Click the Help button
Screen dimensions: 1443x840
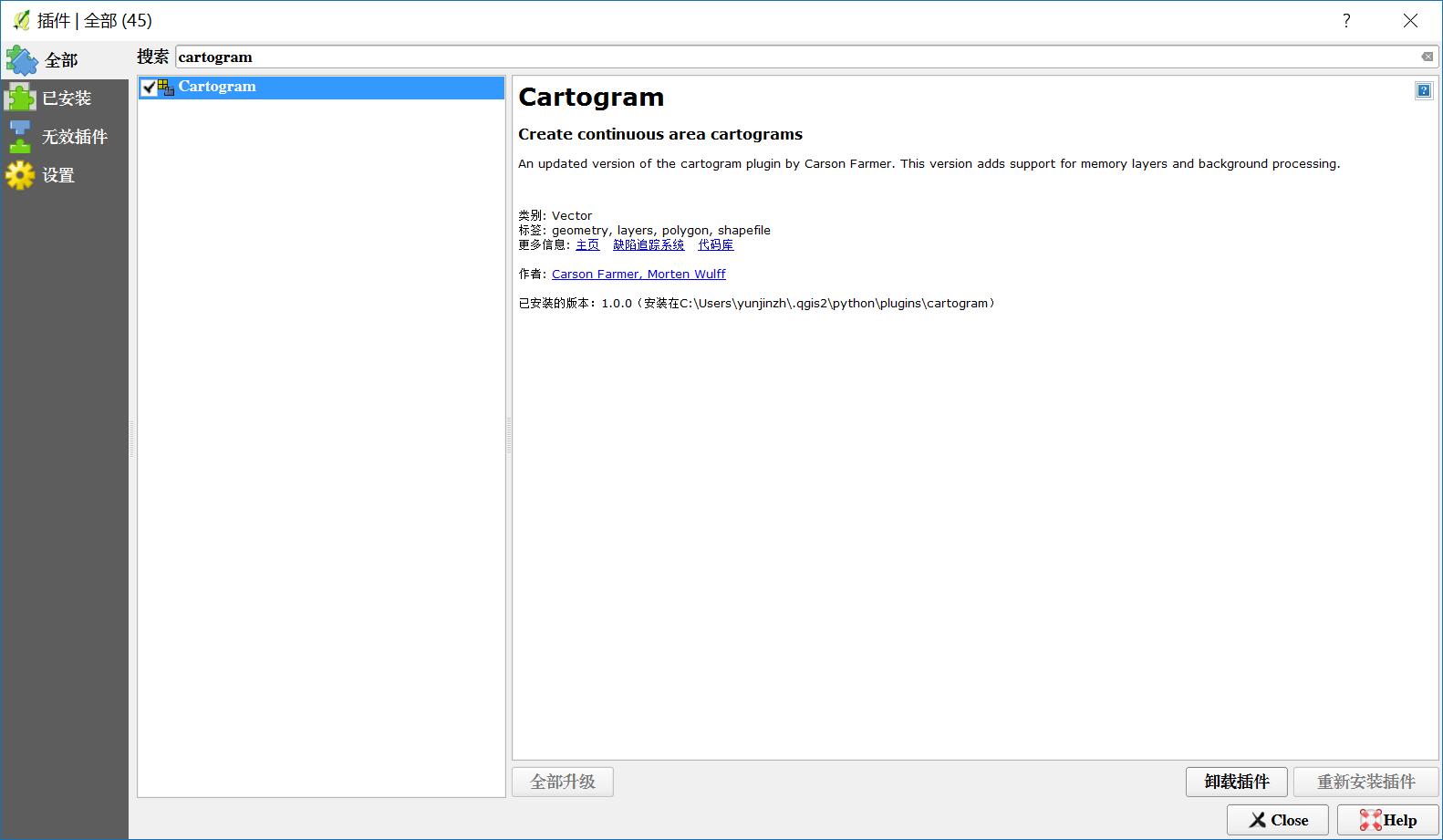(1388, 820)
